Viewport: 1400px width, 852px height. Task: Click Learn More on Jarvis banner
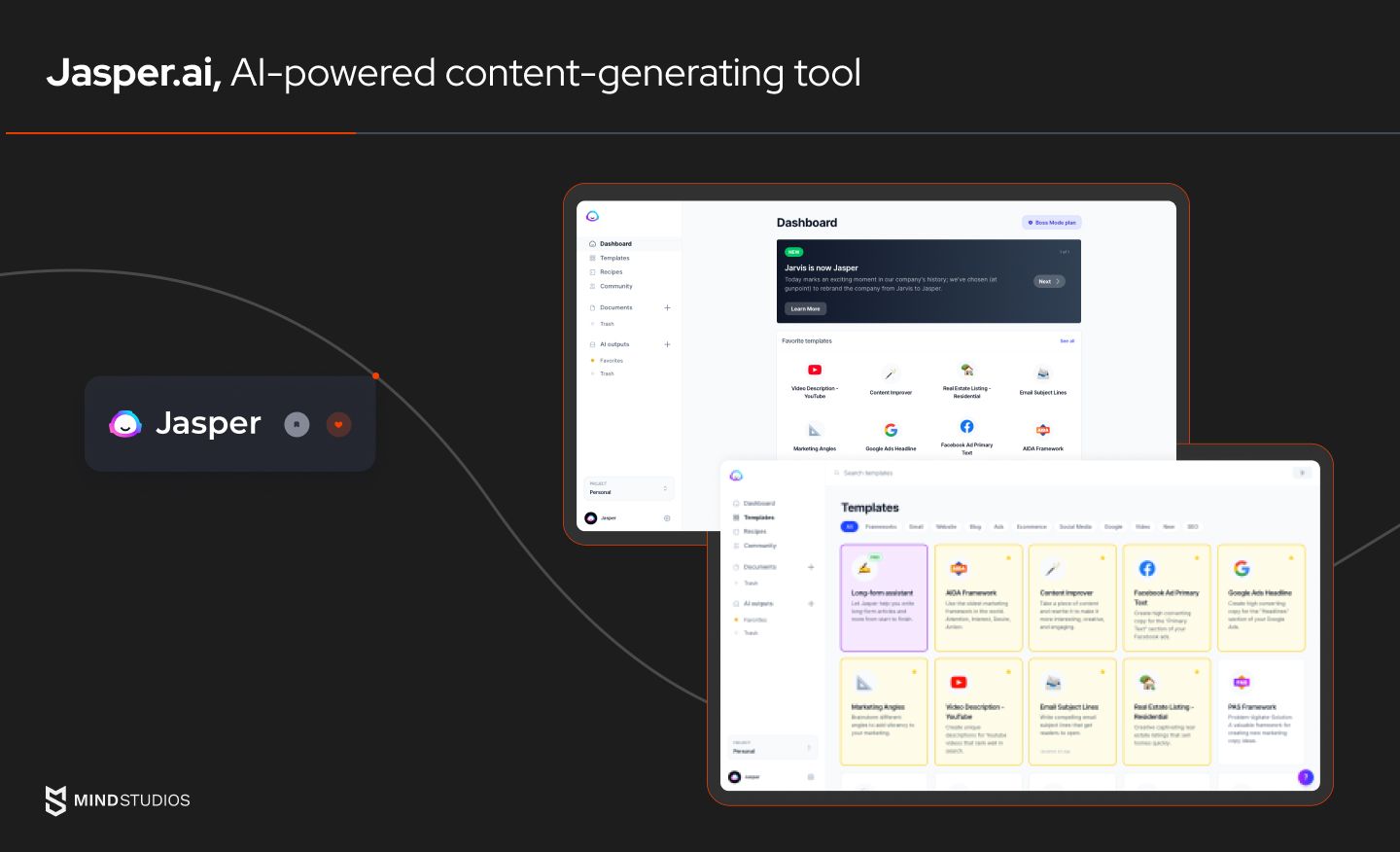point(805,309)
